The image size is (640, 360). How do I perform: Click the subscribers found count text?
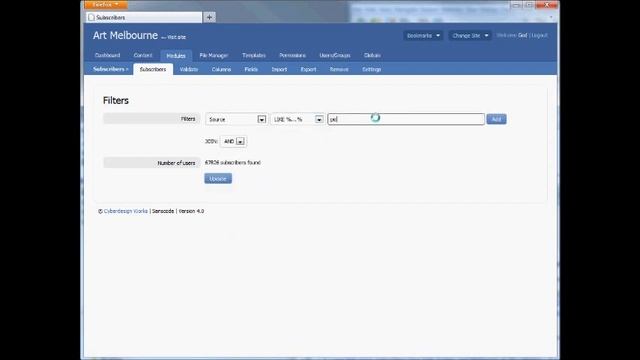(x=233, y=162)
